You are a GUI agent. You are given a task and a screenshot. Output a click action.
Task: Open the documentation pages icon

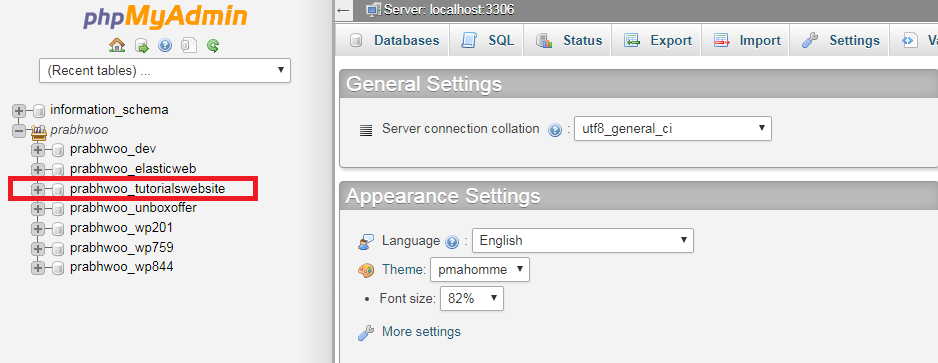pyautogui.click(x=189, y=45)
